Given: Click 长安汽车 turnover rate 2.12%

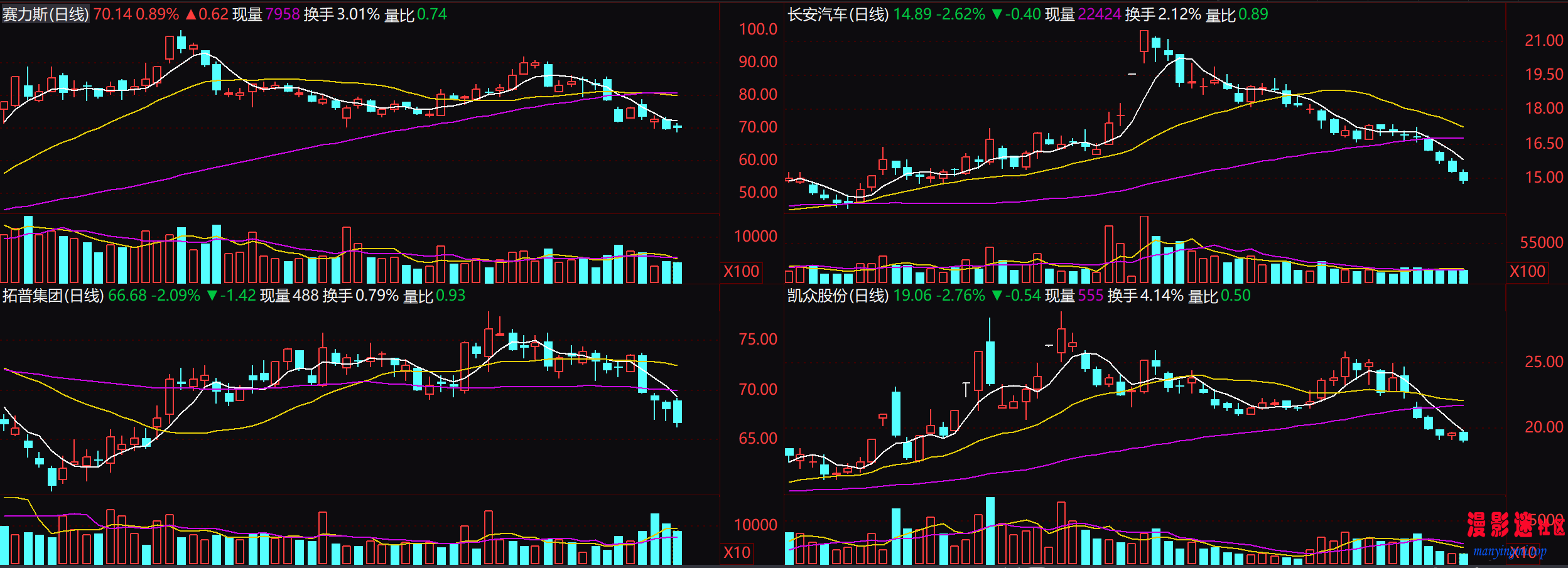Looking at the screenshot, I should (1180, 14).
